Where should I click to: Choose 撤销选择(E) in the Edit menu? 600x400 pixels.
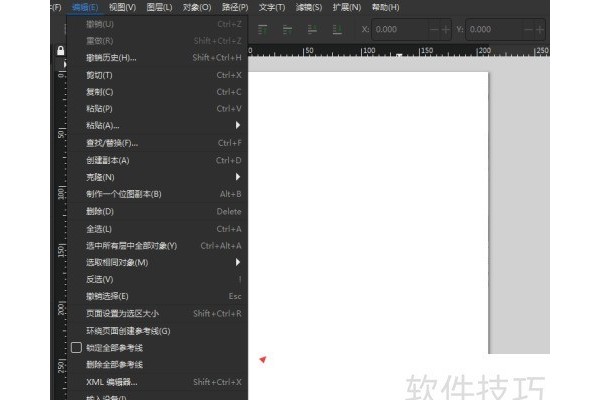click(x=158, y=296)
